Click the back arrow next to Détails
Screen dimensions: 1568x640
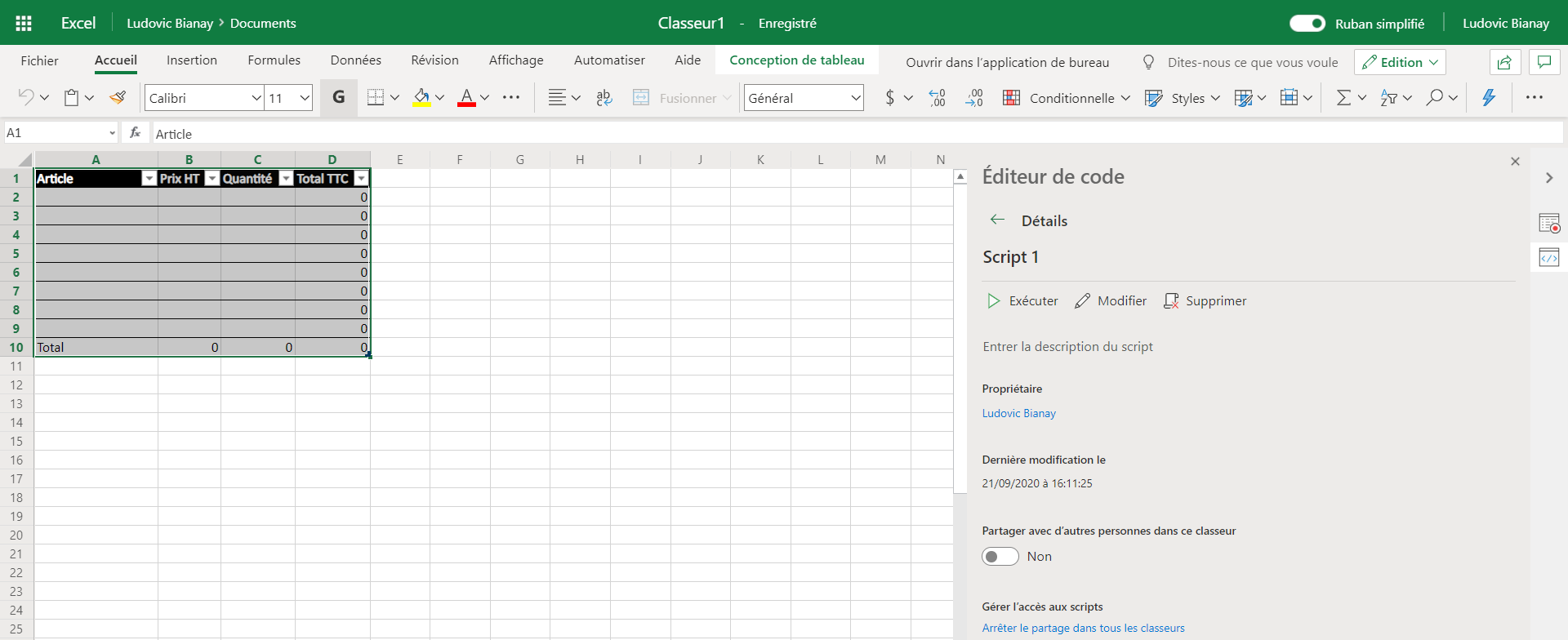pyautogui.click(x=997, y=220)
